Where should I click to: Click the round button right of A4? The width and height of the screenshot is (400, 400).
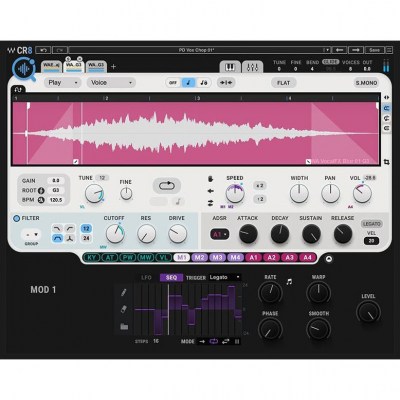click(x=329, y=259)
